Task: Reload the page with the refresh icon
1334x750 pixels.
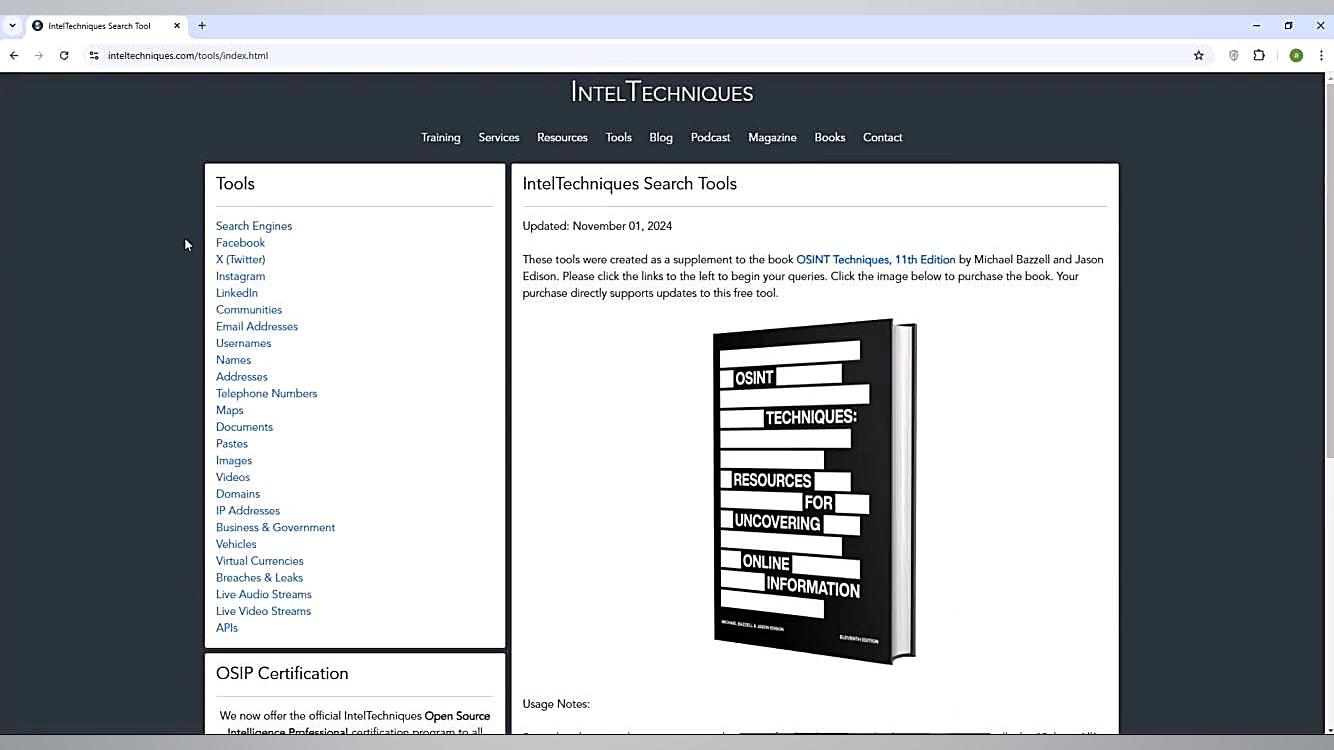Action: pos(64,55)
